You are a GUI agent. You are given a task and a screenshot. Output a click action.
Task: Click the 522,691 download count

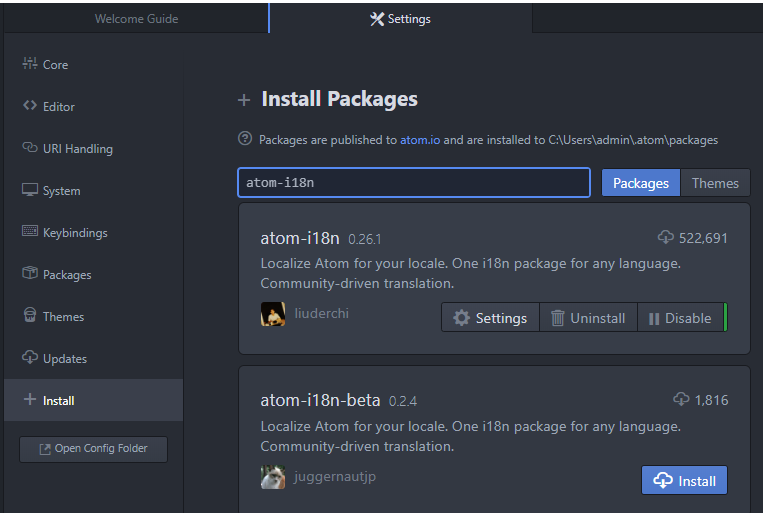click(x=703, y=238)
